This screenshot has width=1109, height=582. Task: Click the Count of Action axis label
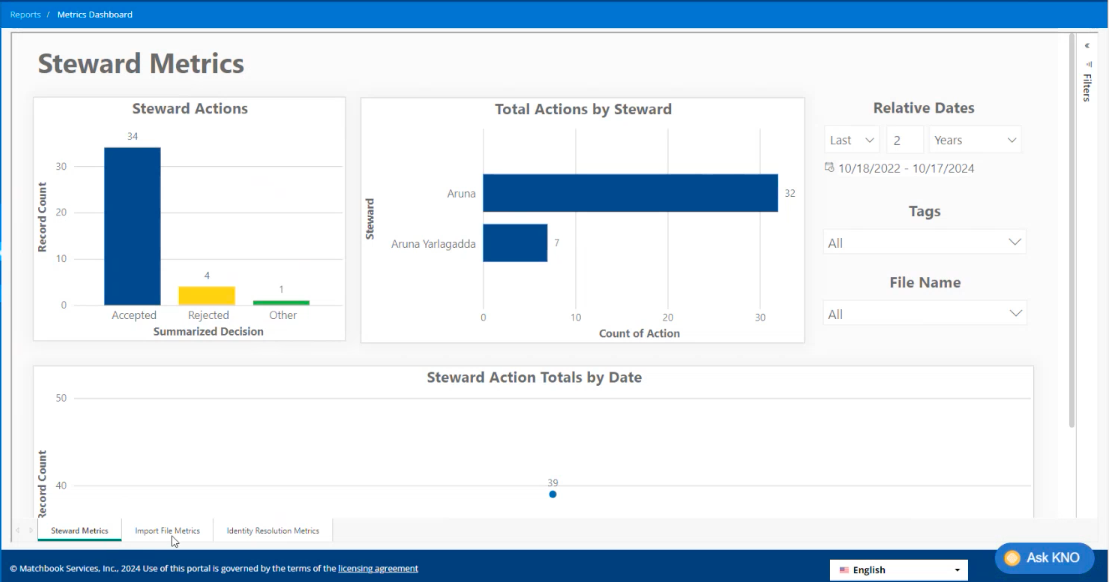(x=639, y=333)
